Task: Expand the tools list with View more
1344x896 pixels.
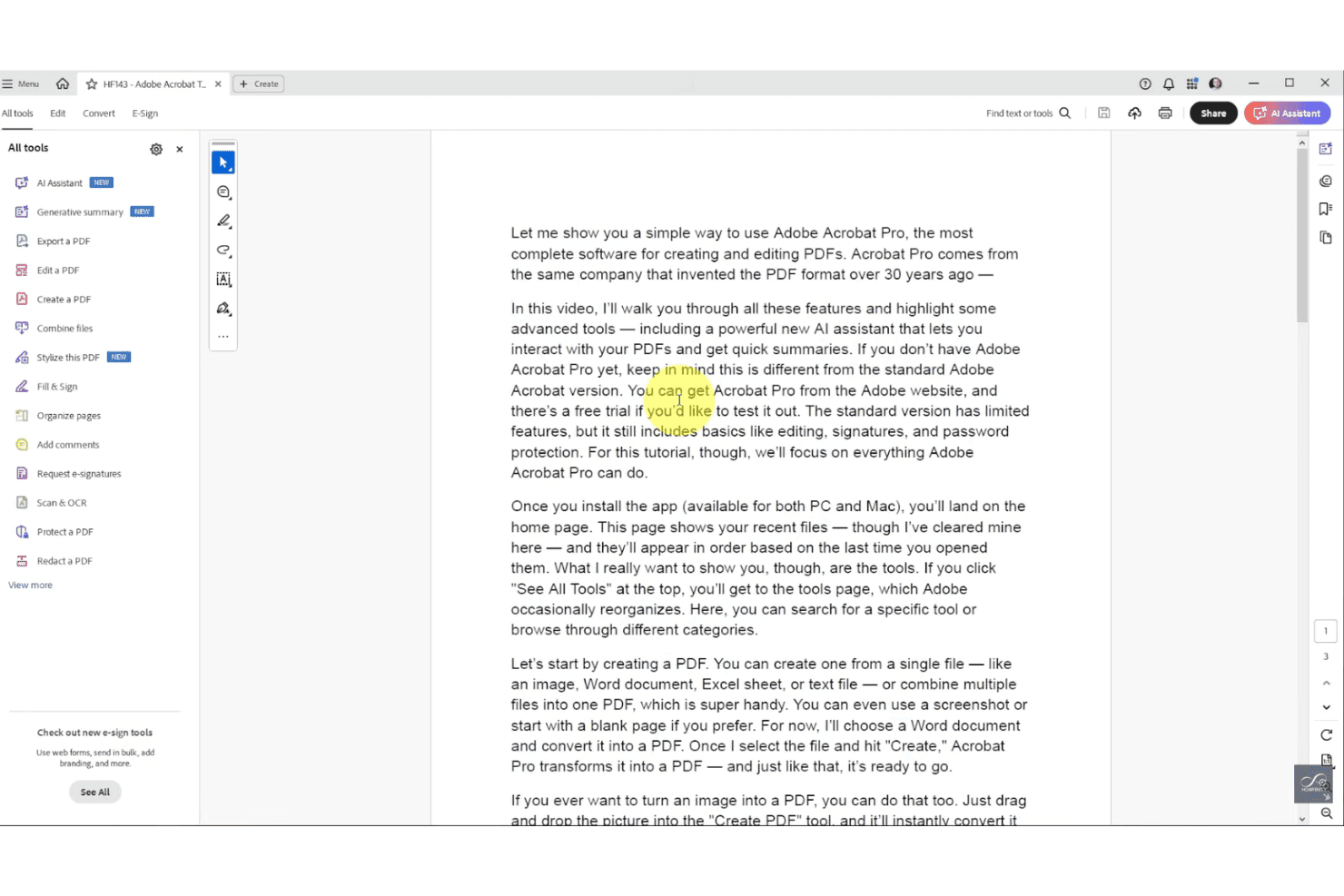Action: 31,586
